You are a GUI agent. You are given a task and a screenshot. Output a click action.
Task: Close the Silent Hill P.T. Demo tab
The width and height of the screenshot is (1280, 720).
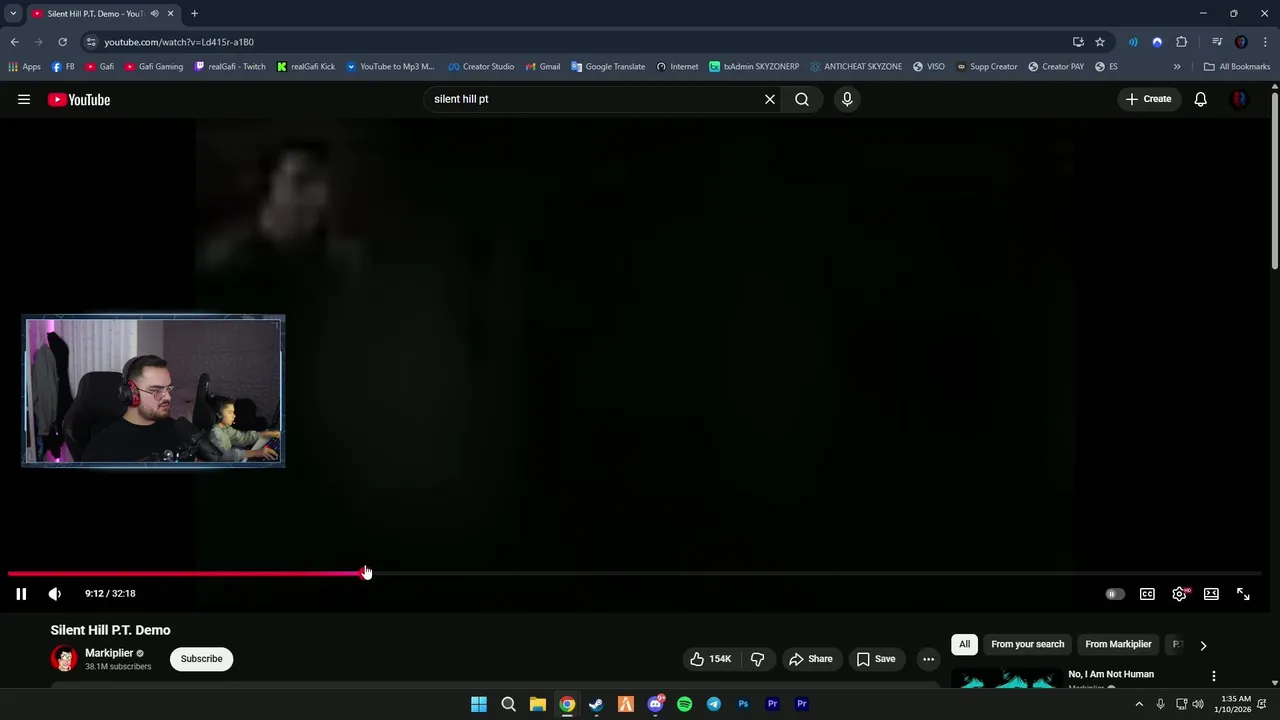tap(170, 13)
